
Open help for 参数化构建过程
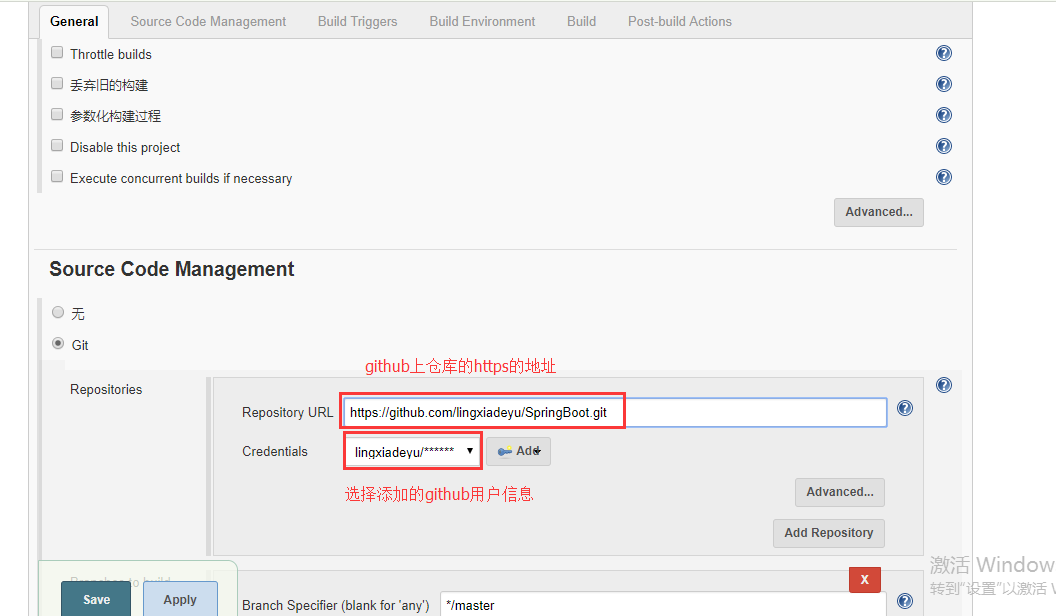944,115
